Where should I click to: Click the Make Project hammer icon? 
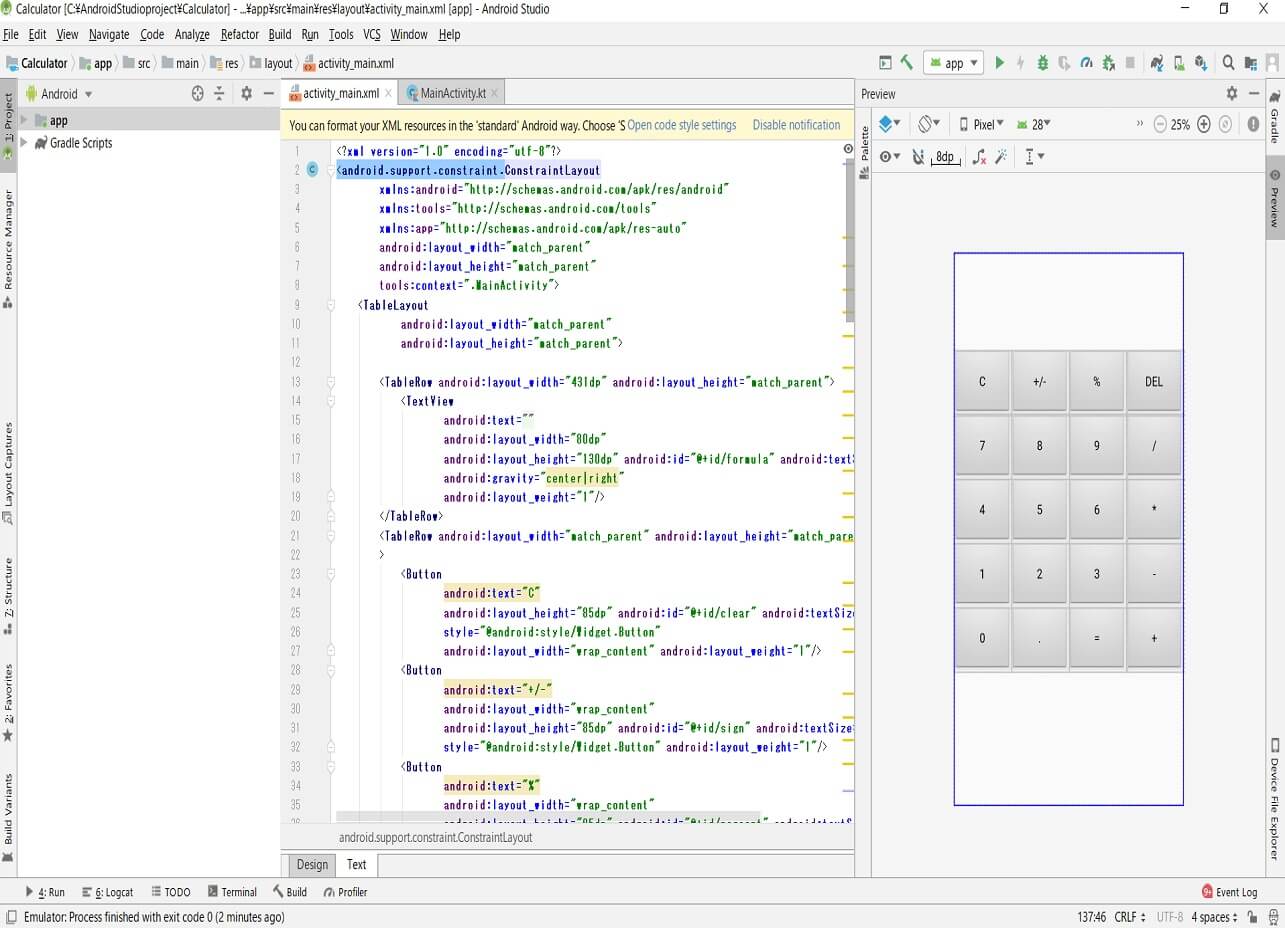click(x=907, y=63)
